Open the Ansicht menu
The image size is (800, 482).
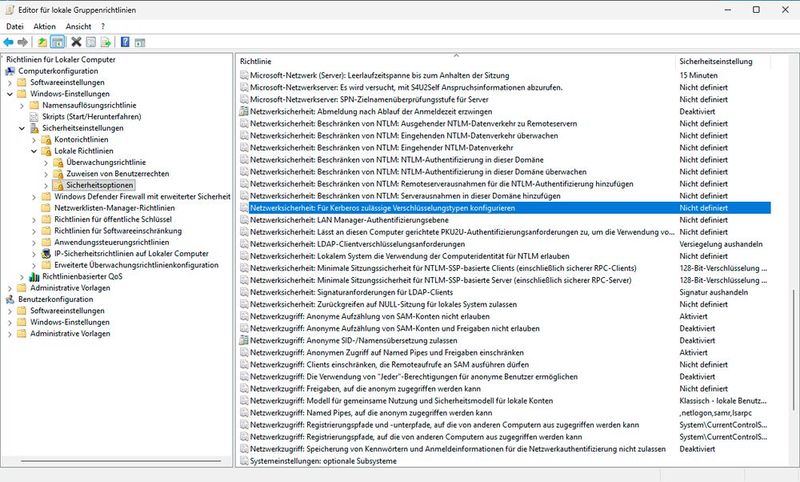click(79, 27)
